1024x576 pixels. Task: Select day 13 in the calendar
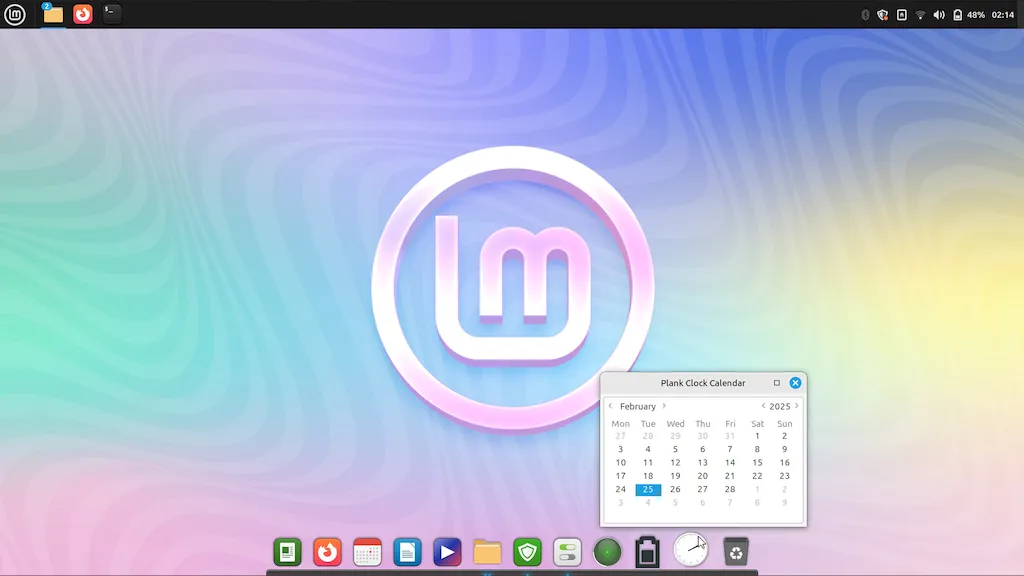(703, 462)
